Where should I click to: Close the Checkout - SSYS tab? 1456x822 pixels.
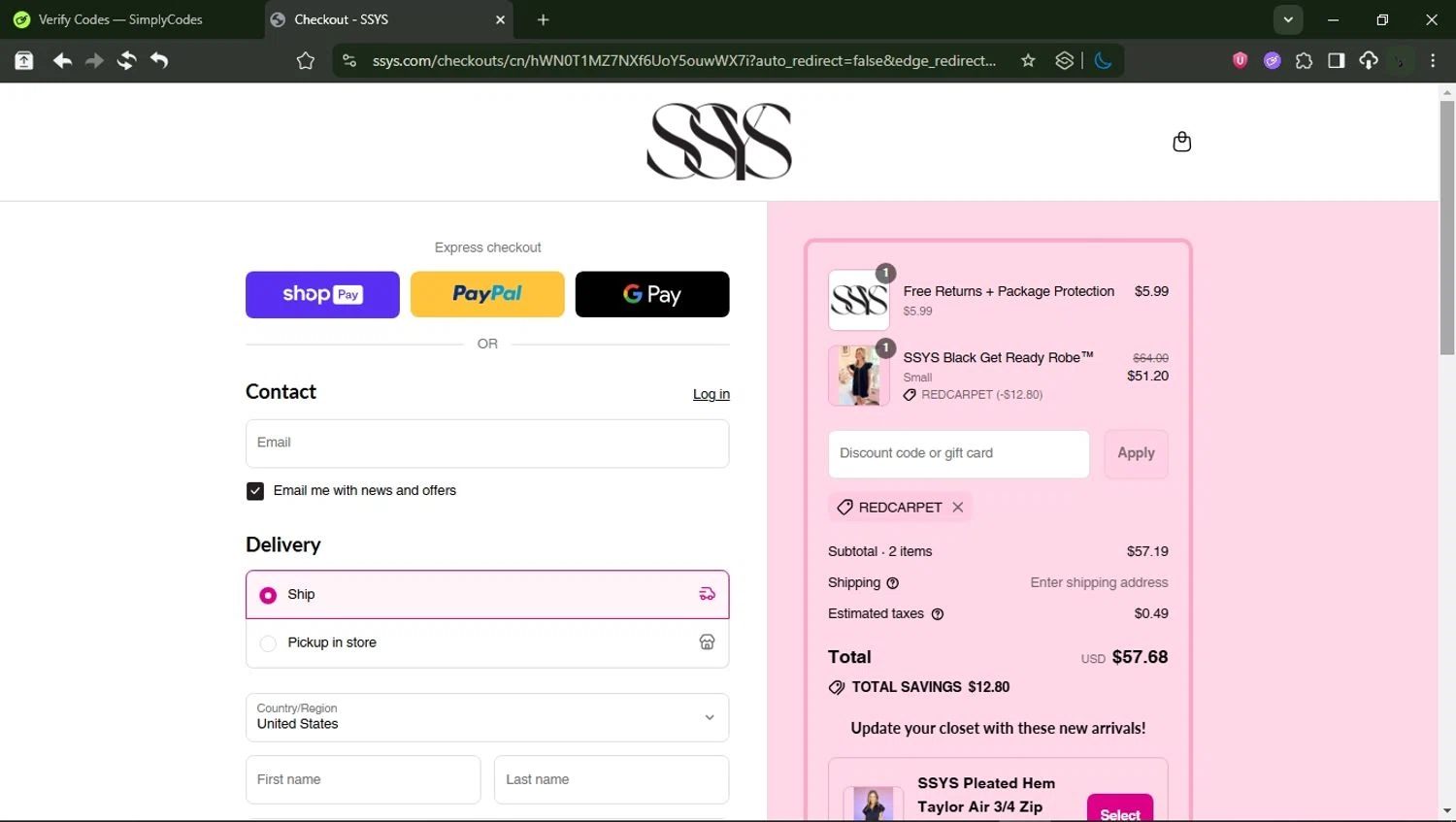pos(500,19)
